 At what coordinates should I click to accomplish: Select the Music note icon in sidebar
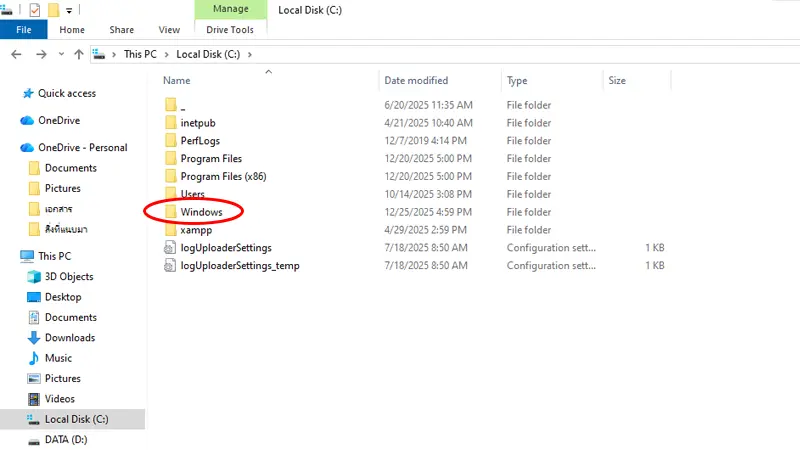pos(33,358)
